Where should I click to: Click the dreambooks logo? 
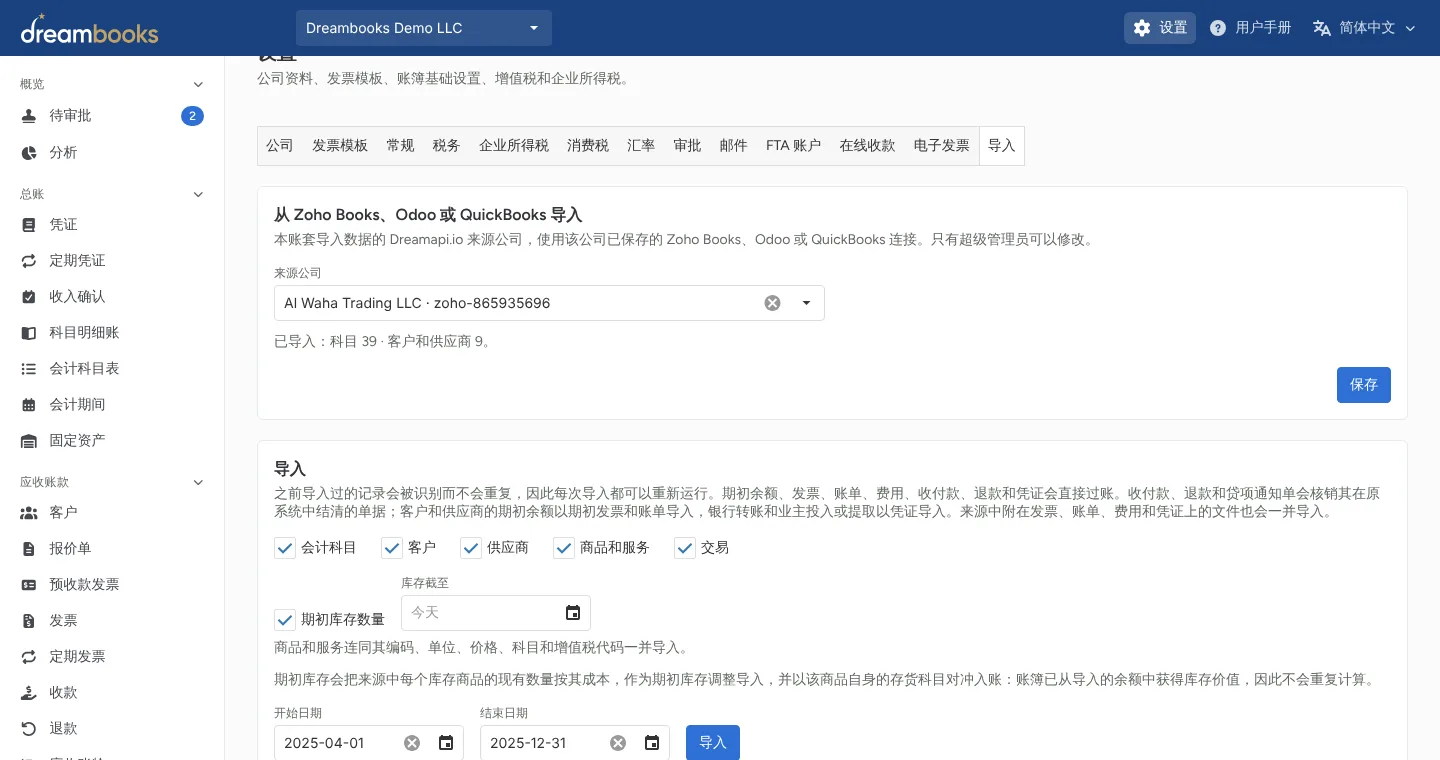tap(89, 29)
